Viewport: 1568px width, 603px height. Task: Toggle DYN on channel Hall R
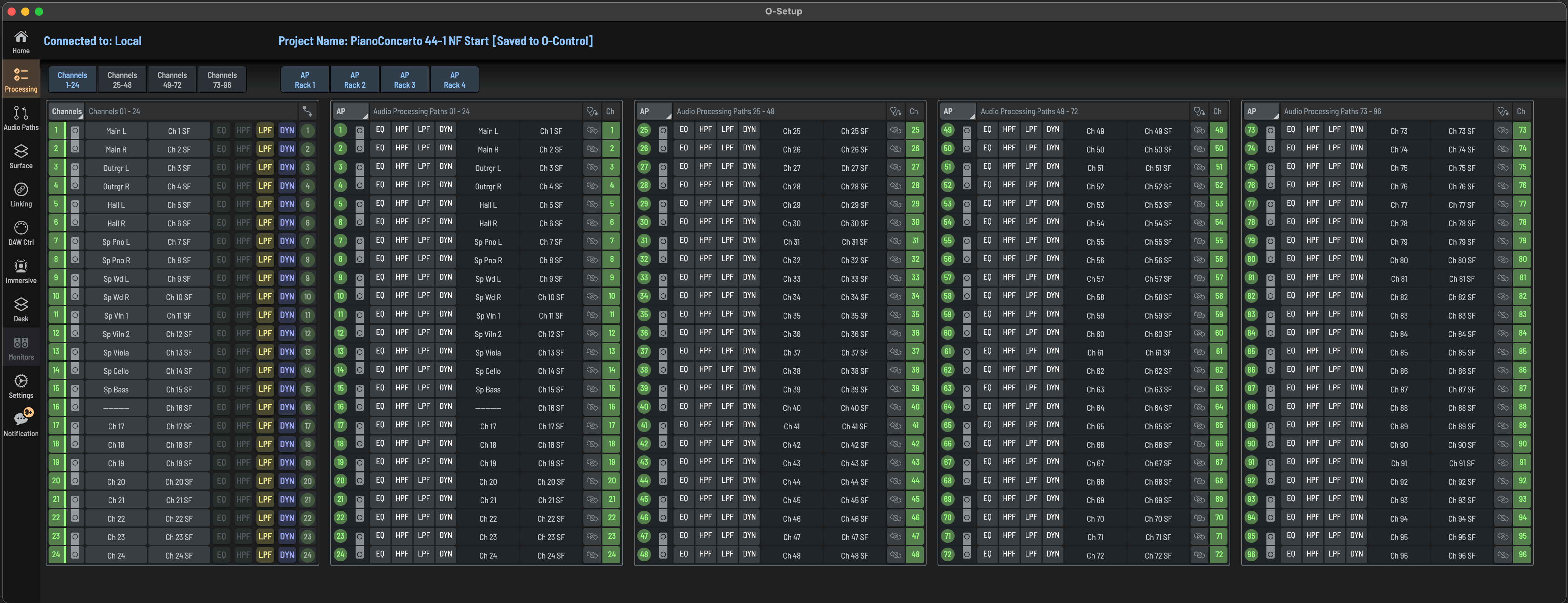click(287, 223)
